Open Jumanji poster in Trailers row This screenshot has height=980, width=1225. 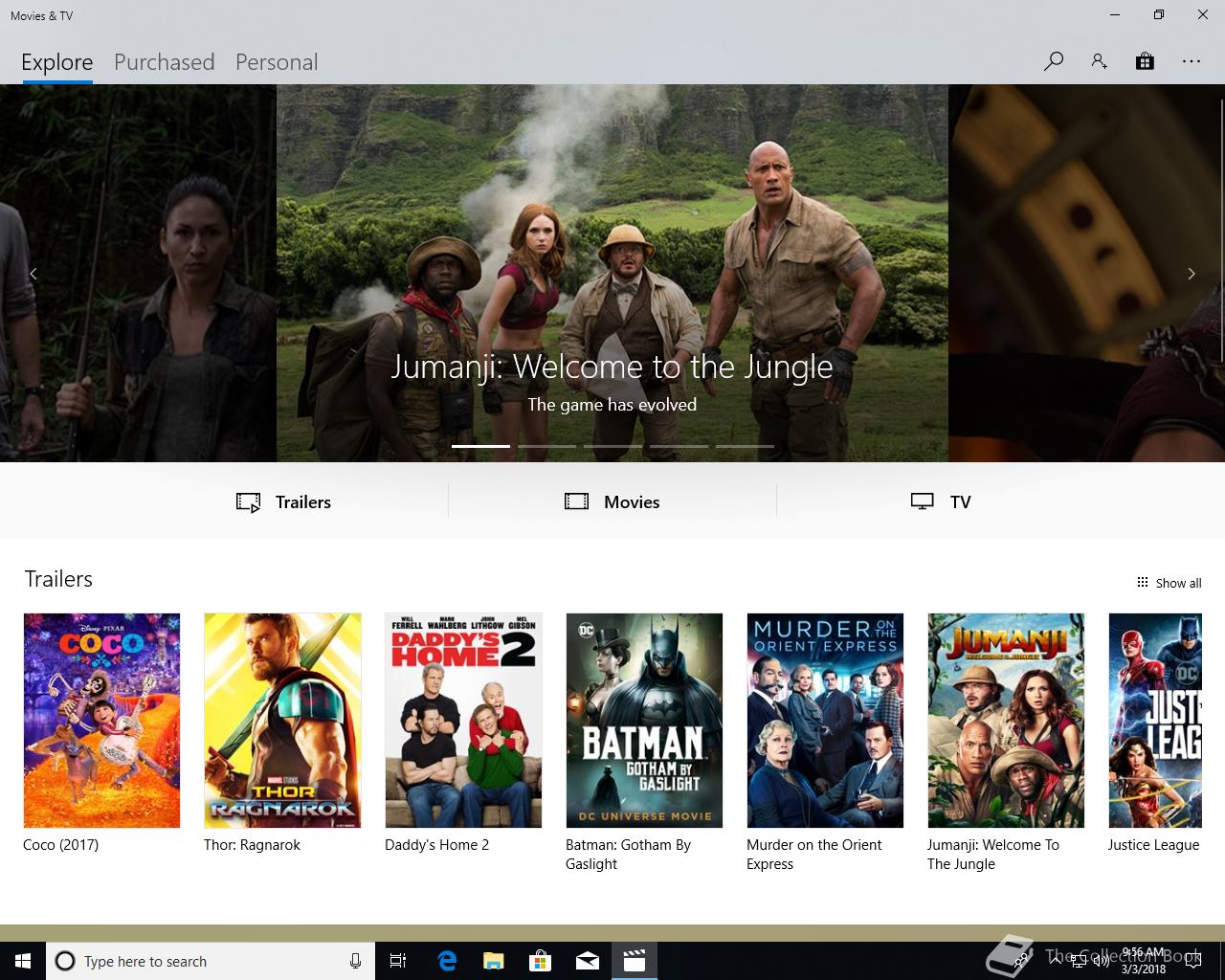[1006, 721]
